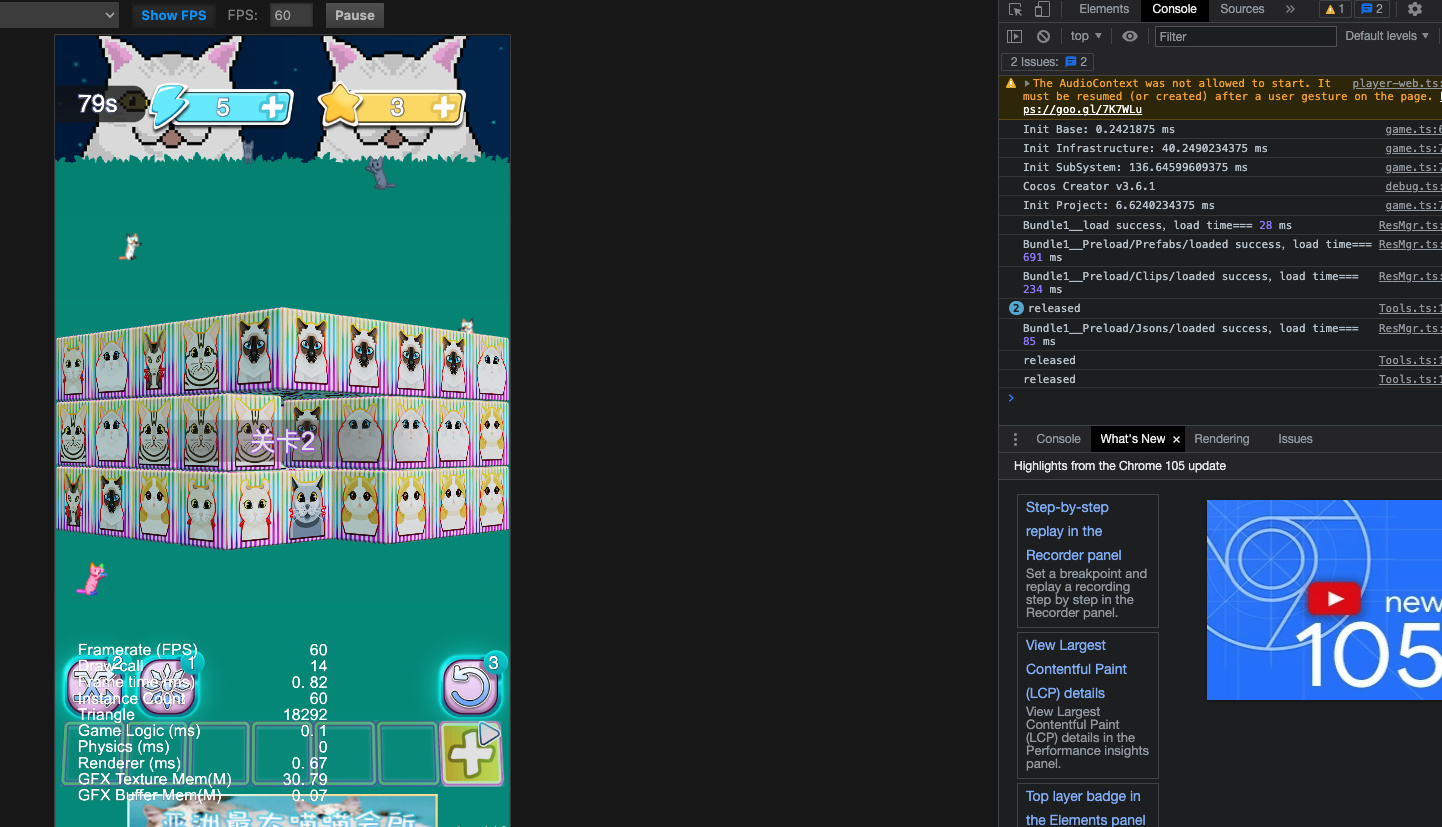
Task: Click the gray pixel cat on the grass
Action: point(379,172)
